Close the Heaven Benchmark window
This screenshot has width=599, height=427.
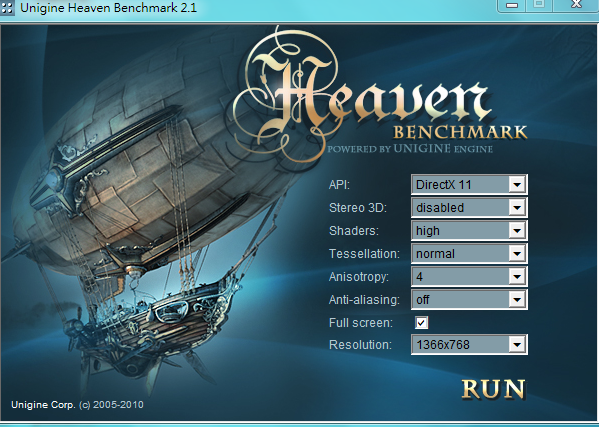tap(576, 5)
